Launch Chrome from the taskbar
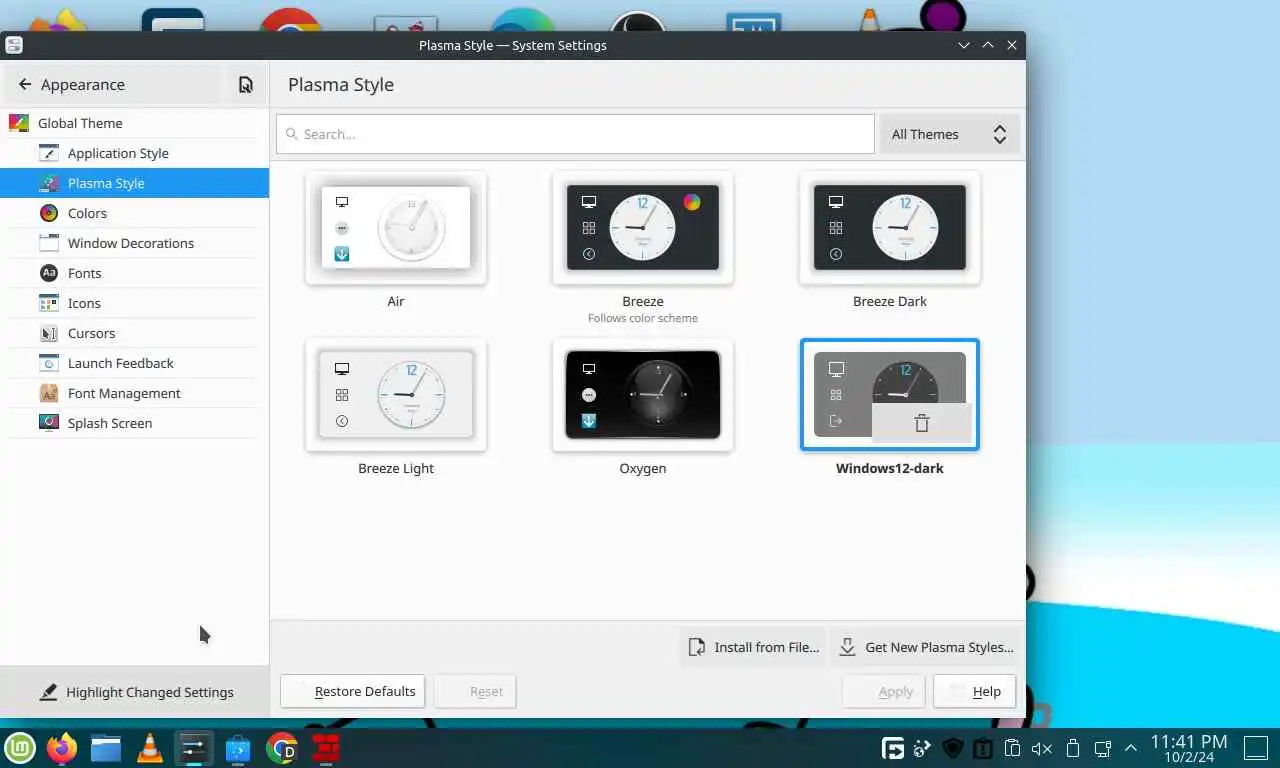Screen dimensions: 1280x768 coord(282,748)
